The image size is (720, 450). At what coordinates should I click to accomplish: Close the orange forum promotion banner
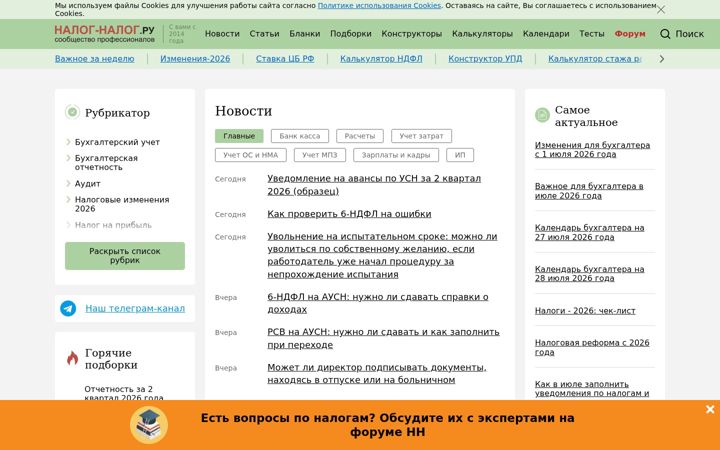tap(710, 409)
